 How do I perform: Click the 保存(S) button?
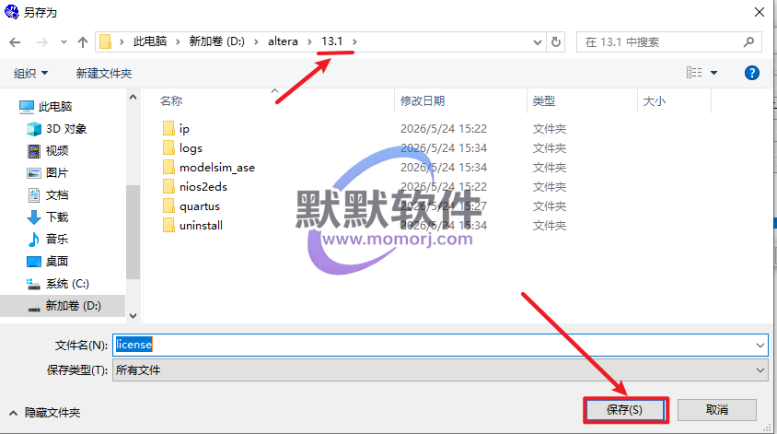tap(626, 410)
